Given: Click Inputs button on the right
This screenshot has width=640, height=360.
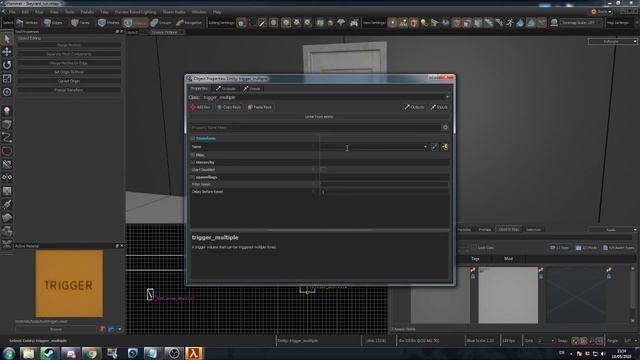Looking at the screenshot, I should tap(440, 107).
